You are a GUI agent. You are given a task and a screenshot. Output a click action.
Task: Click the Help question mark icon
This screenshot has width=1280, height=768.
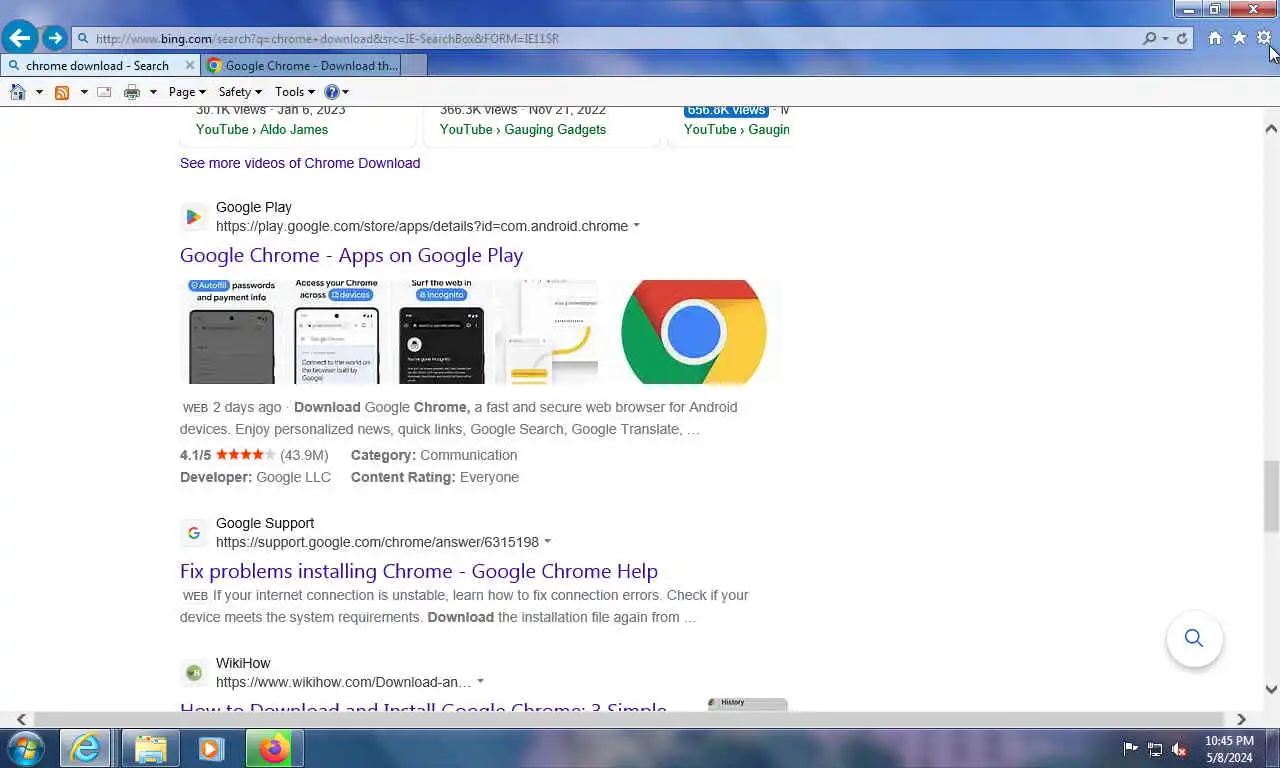click(332, 92)
